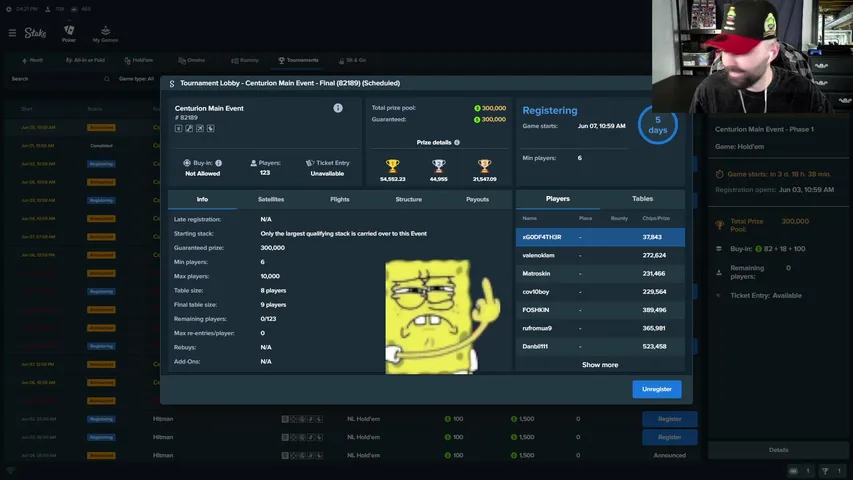Open the Poker section with the cards icon
The height and width of the screenshot is (480, 853).
(69, 33)
